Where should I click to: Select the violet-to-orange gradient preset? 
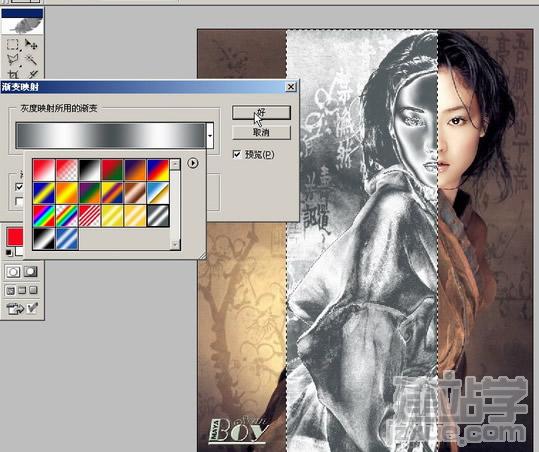(135, 170)
